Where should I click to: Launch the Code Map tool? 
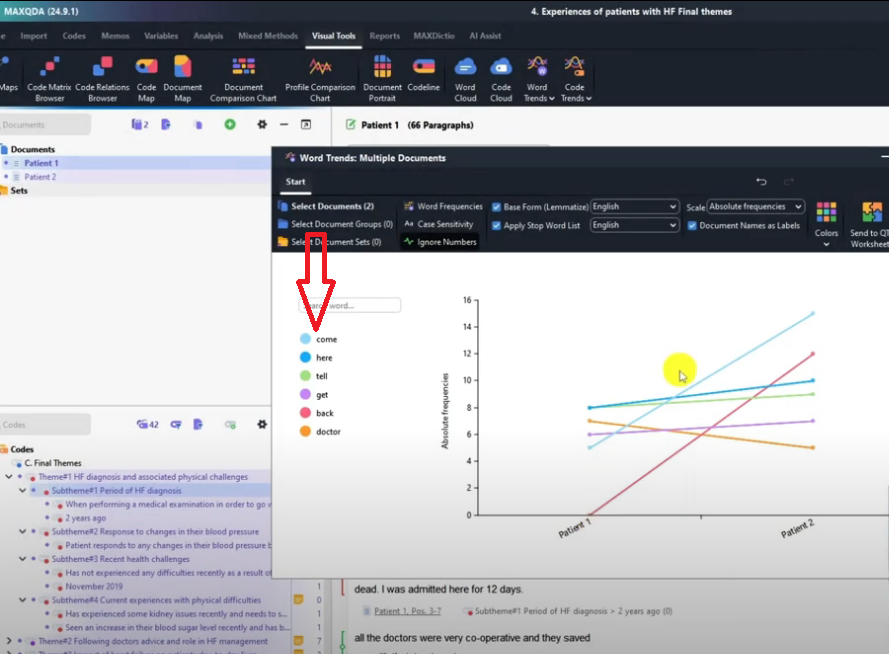pos(146,79)
